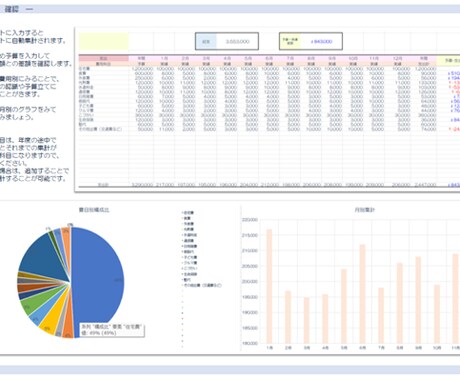Select the 1,200,000 budget cell for 住宅費

point(142,69)
